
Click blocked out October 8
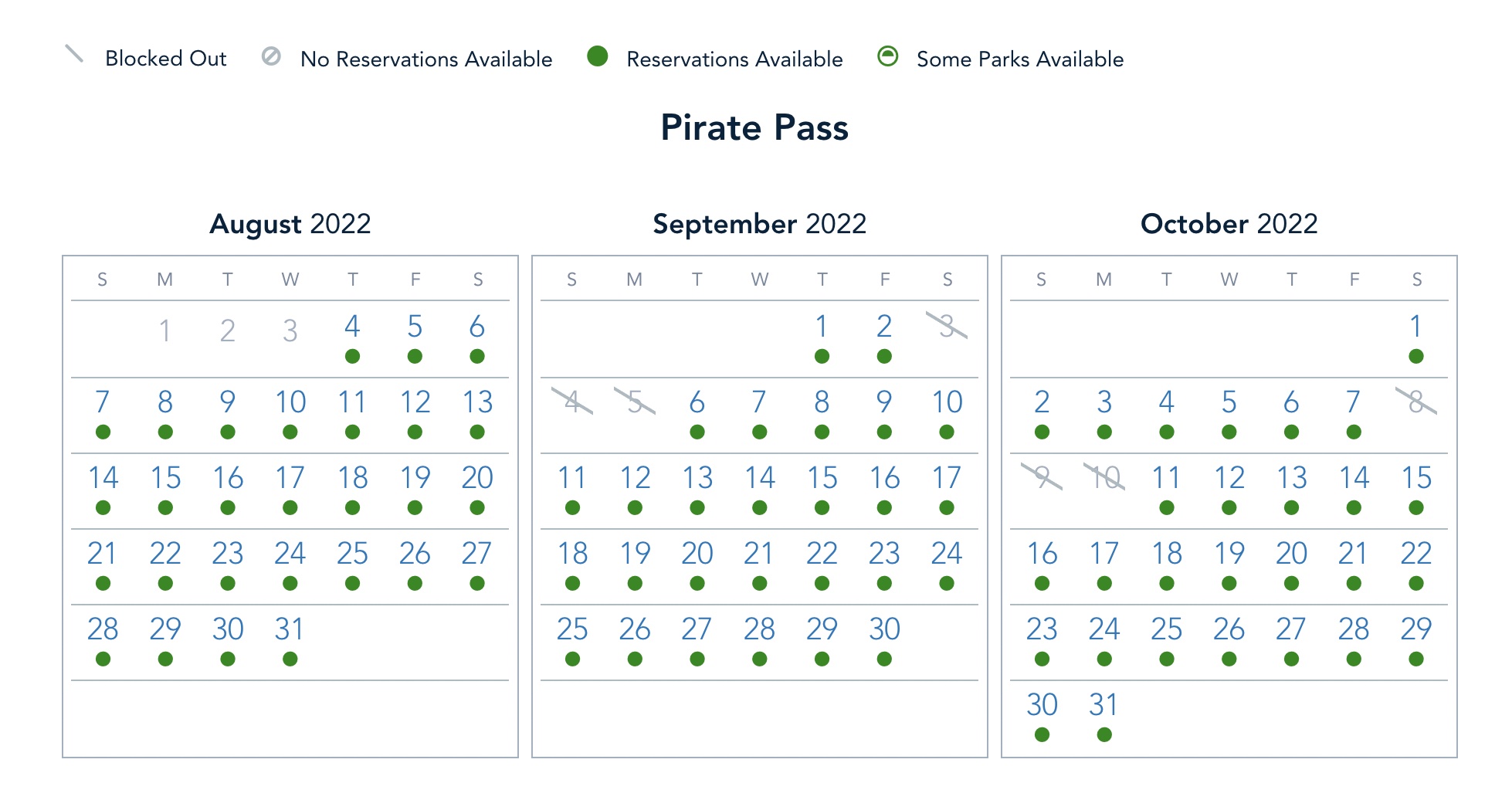coord(1416,402)
